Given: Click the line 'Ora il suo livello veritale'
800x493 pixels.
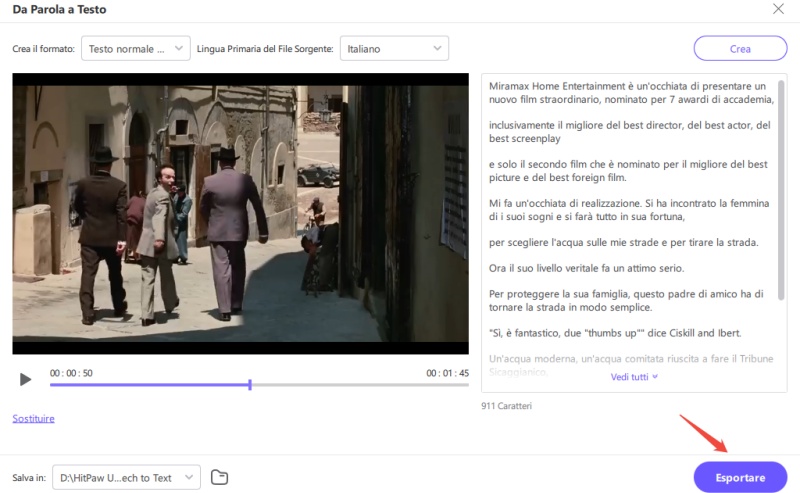Looking at the screenshot, I should [x=586, y=268].
